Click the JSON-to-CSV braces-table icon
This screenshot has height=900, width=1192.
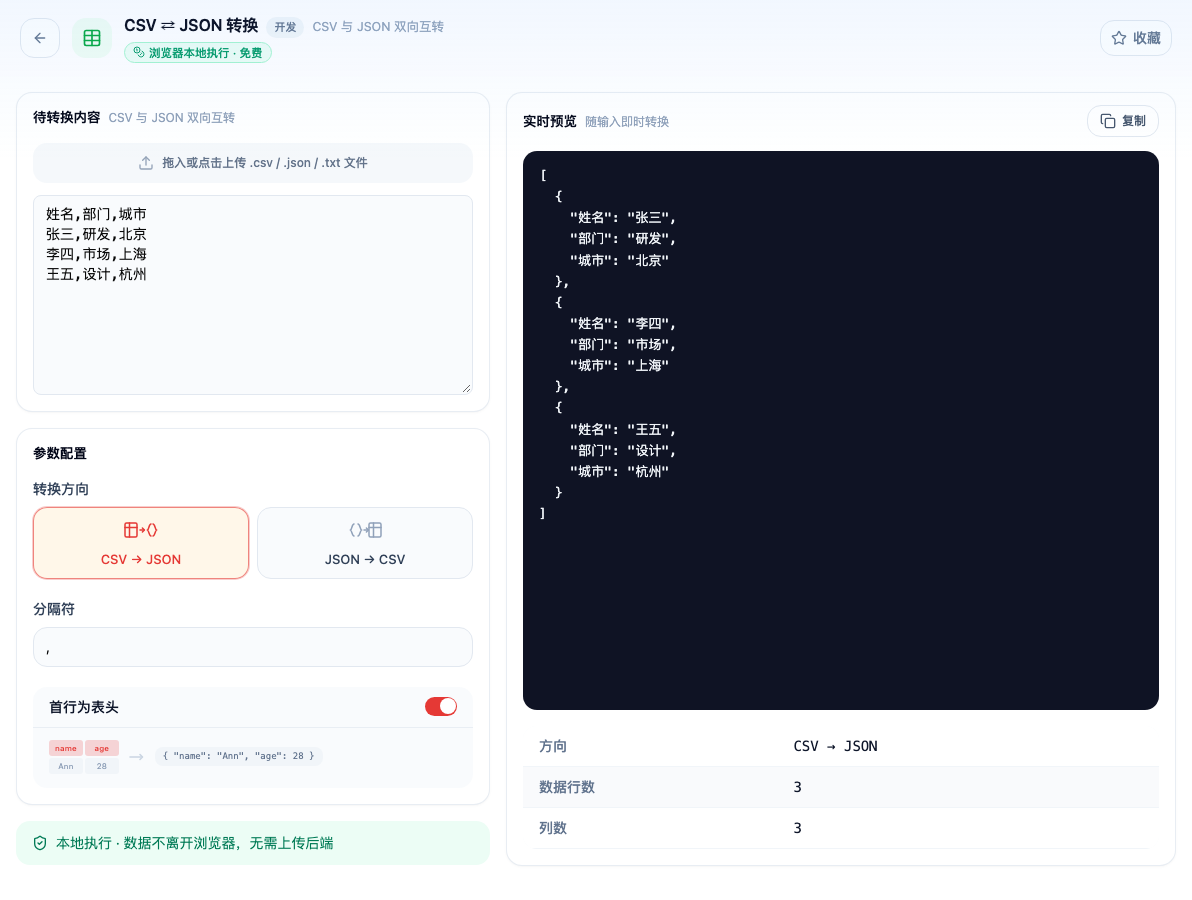[365, 530]
